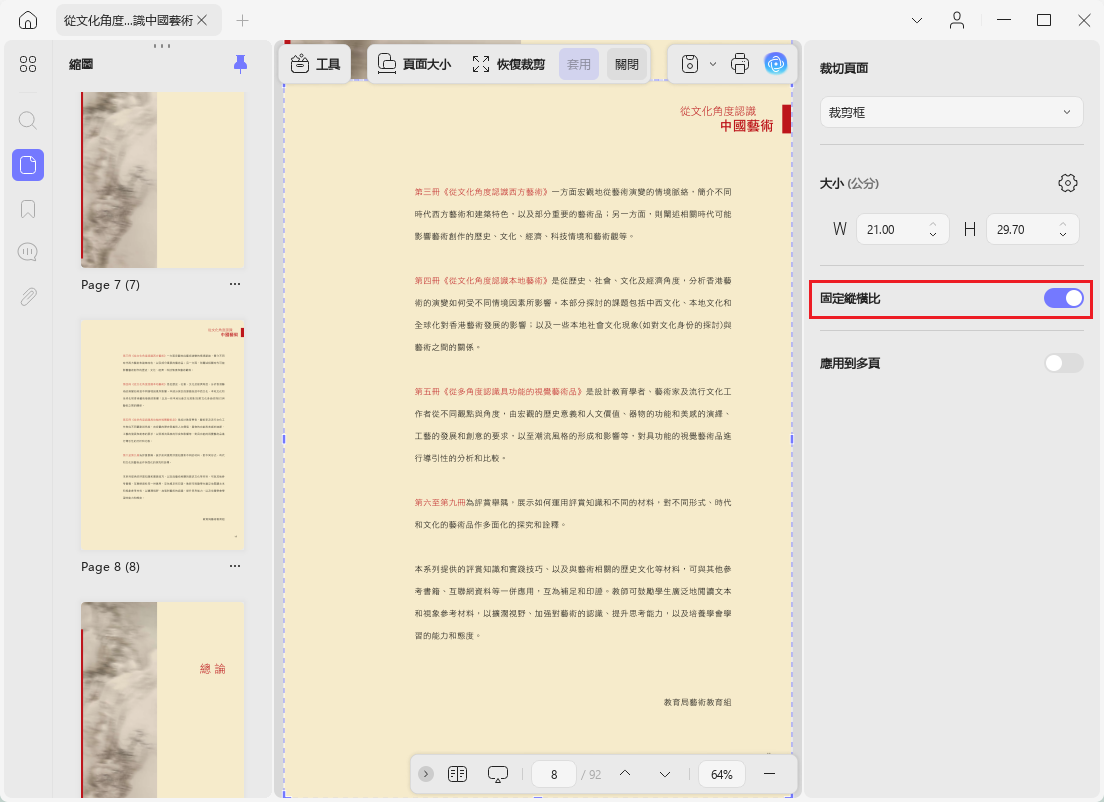
Task: Open the bookmarks panel icon
Action: 27,209
